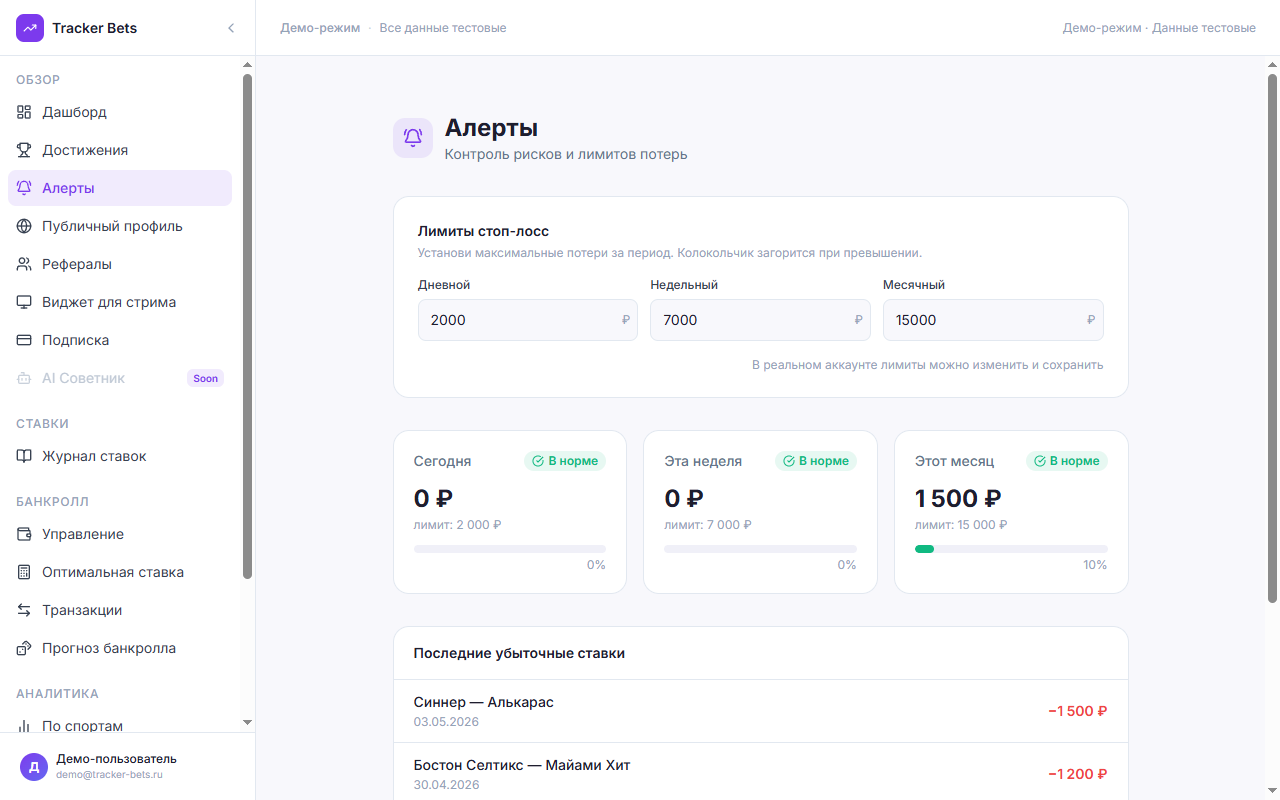
Task: Go to the Подписка page
Action: (x=120, y=340)
